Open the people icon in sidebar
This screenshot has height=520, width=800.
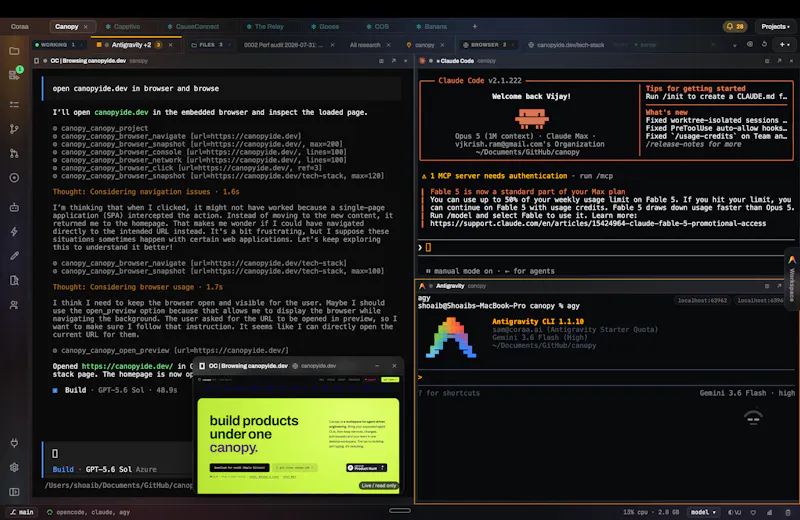(x=14, y=305)
